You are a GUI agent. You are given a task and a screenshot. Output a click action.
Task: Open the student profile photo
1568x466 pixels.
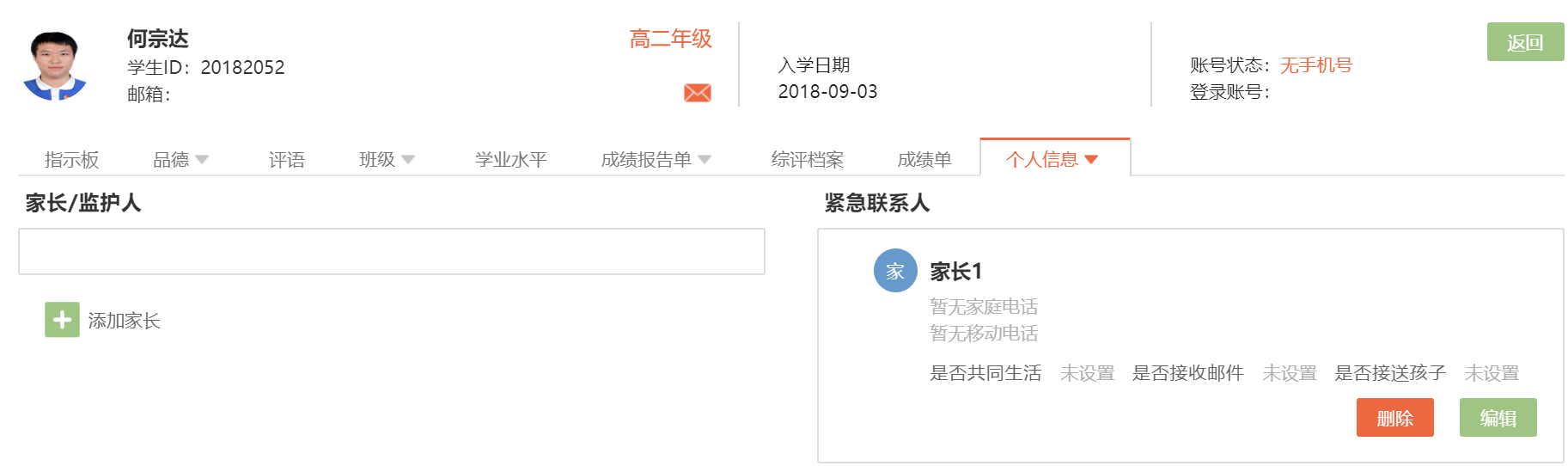[55, 66]
